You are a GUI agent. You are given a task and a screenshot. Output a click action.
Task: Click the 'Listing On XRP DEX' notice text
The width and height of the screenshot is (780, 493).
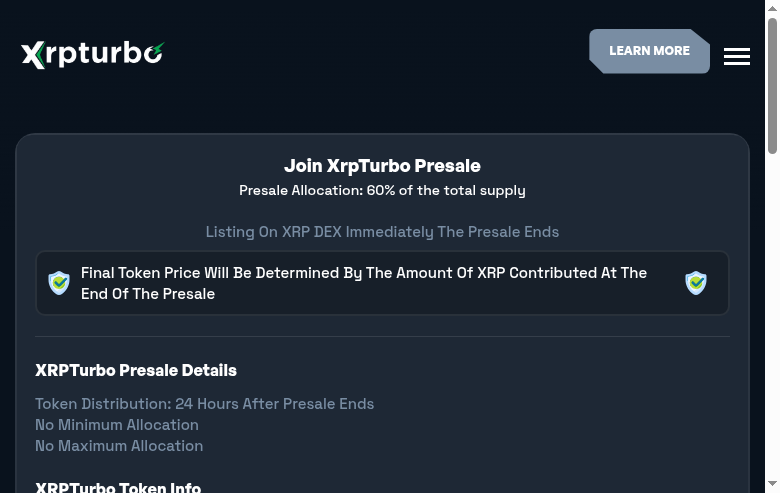[382, 232]
